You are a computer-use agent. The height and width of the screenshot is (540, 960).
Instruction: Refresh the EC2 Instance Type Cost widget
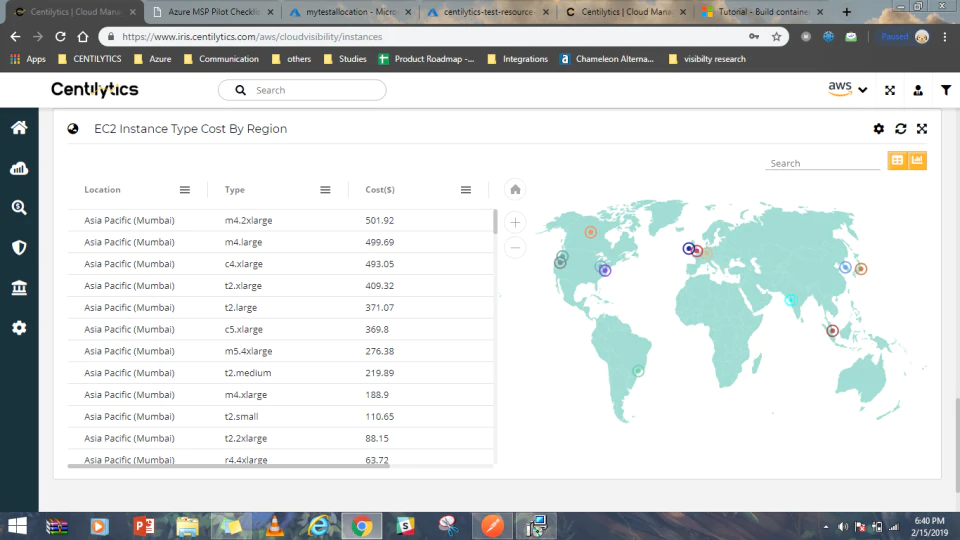[x=901, y=129]
